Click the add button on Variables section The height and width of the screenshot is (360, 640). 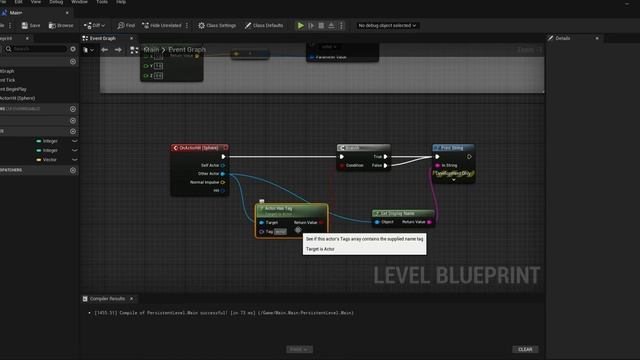[73, 131]
